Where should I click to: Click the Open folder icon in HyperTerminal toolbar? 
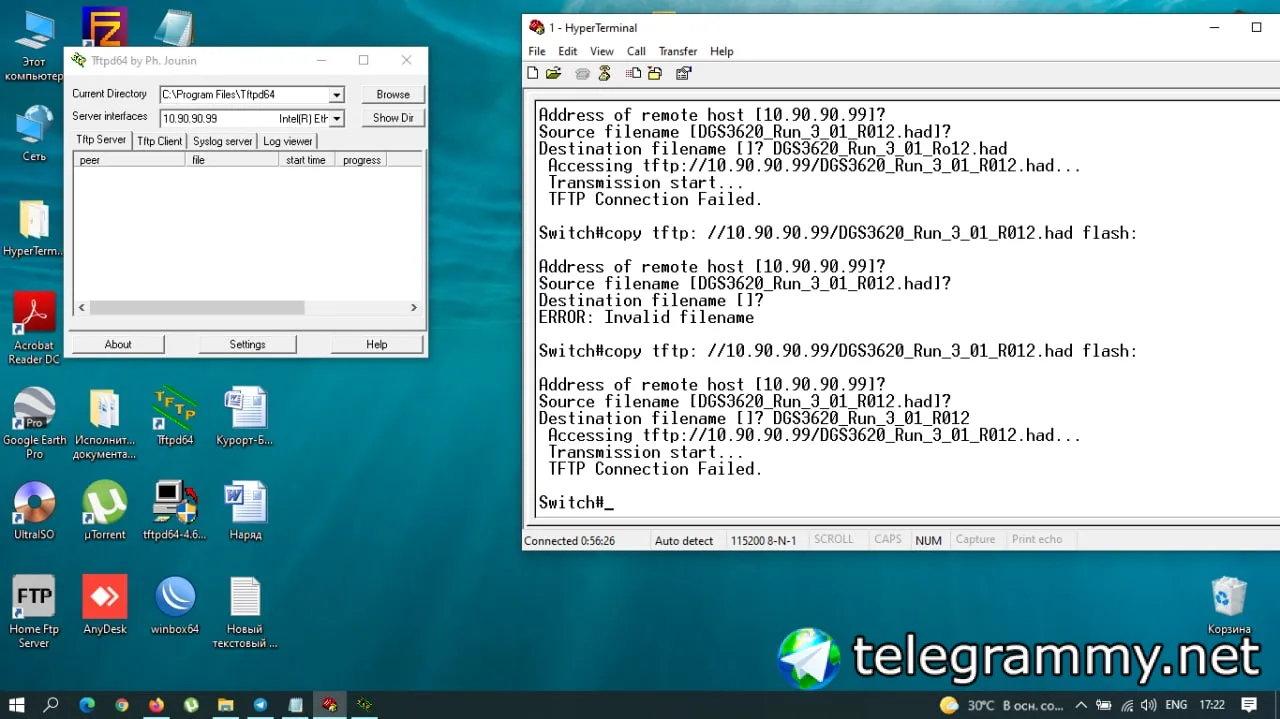[x=554, y=73]
